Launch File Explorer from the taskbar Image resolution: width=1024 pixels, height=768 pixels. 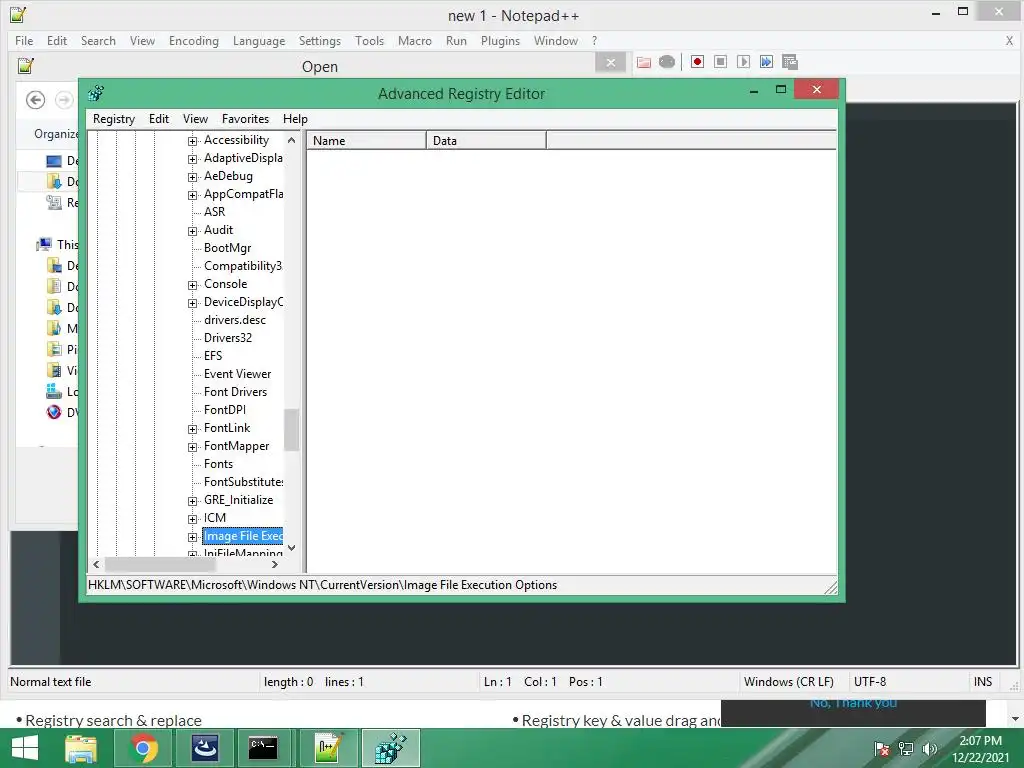click(x=81, y=748)
